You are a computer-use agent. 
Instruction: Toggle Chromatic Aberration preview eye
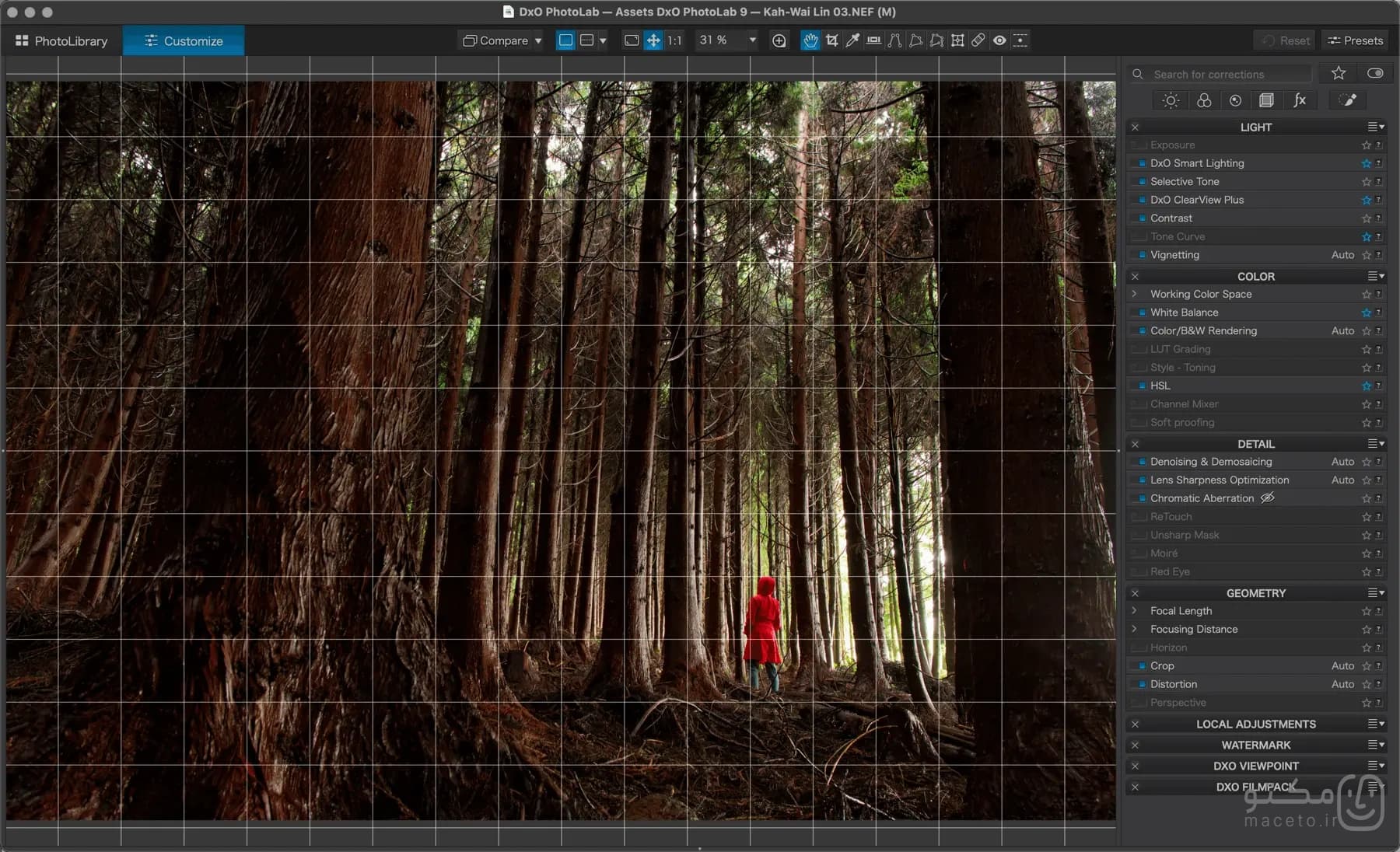1268,498
